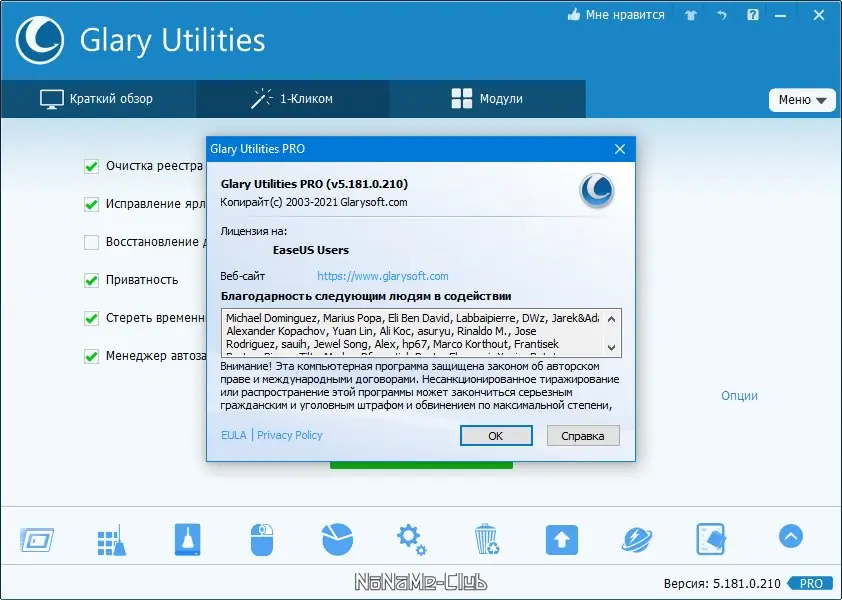Click the Glary Utilities moon logo
842x600 pixels.
(x=40, y=40)
